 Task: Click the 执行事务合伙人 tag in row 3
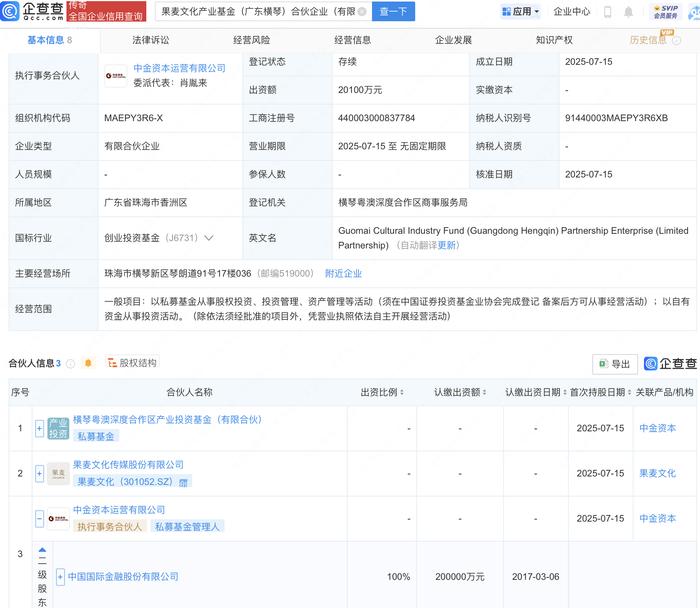point(109,527)
